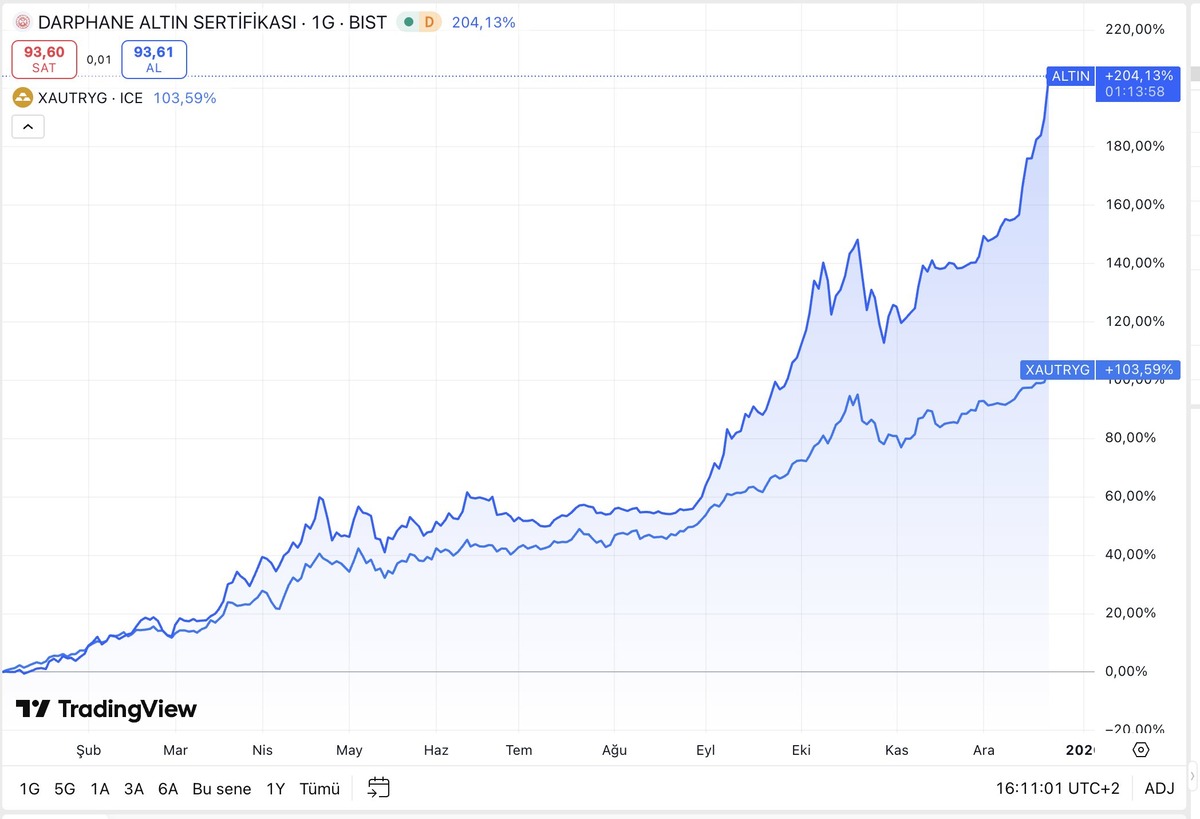Click the D data-delay badge

(430, 22)
